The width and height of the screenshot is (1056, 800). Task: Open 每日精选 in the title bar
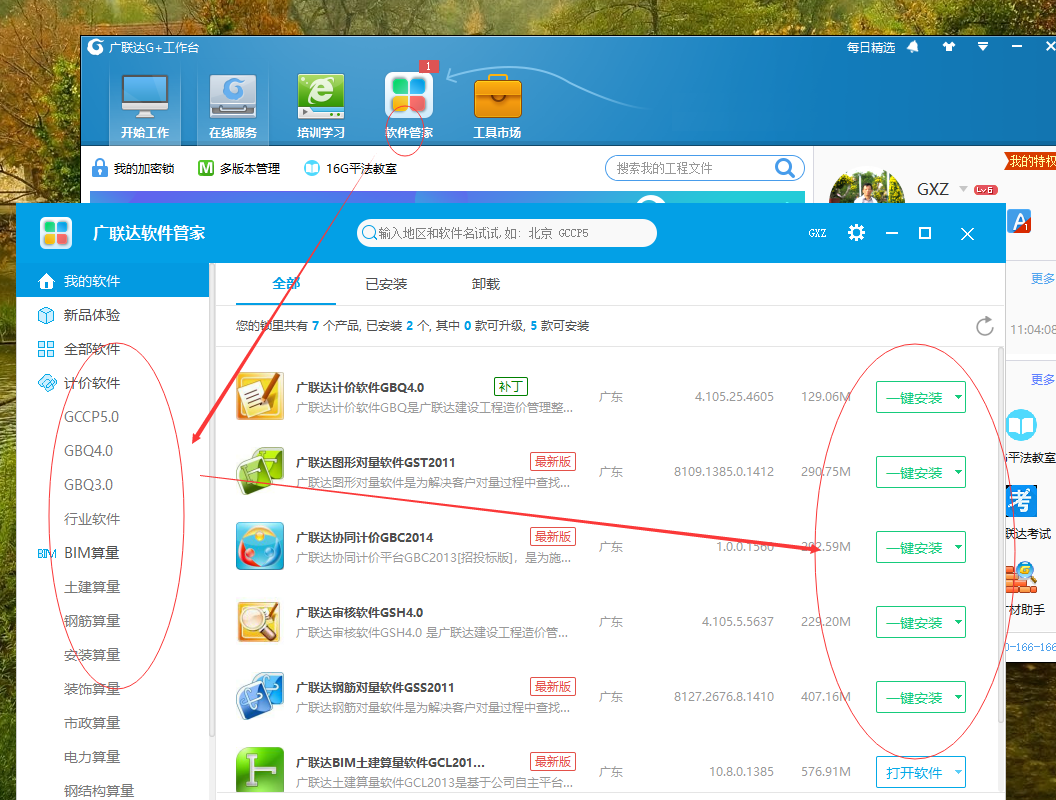pyautogui.click(x=871, y=48)
